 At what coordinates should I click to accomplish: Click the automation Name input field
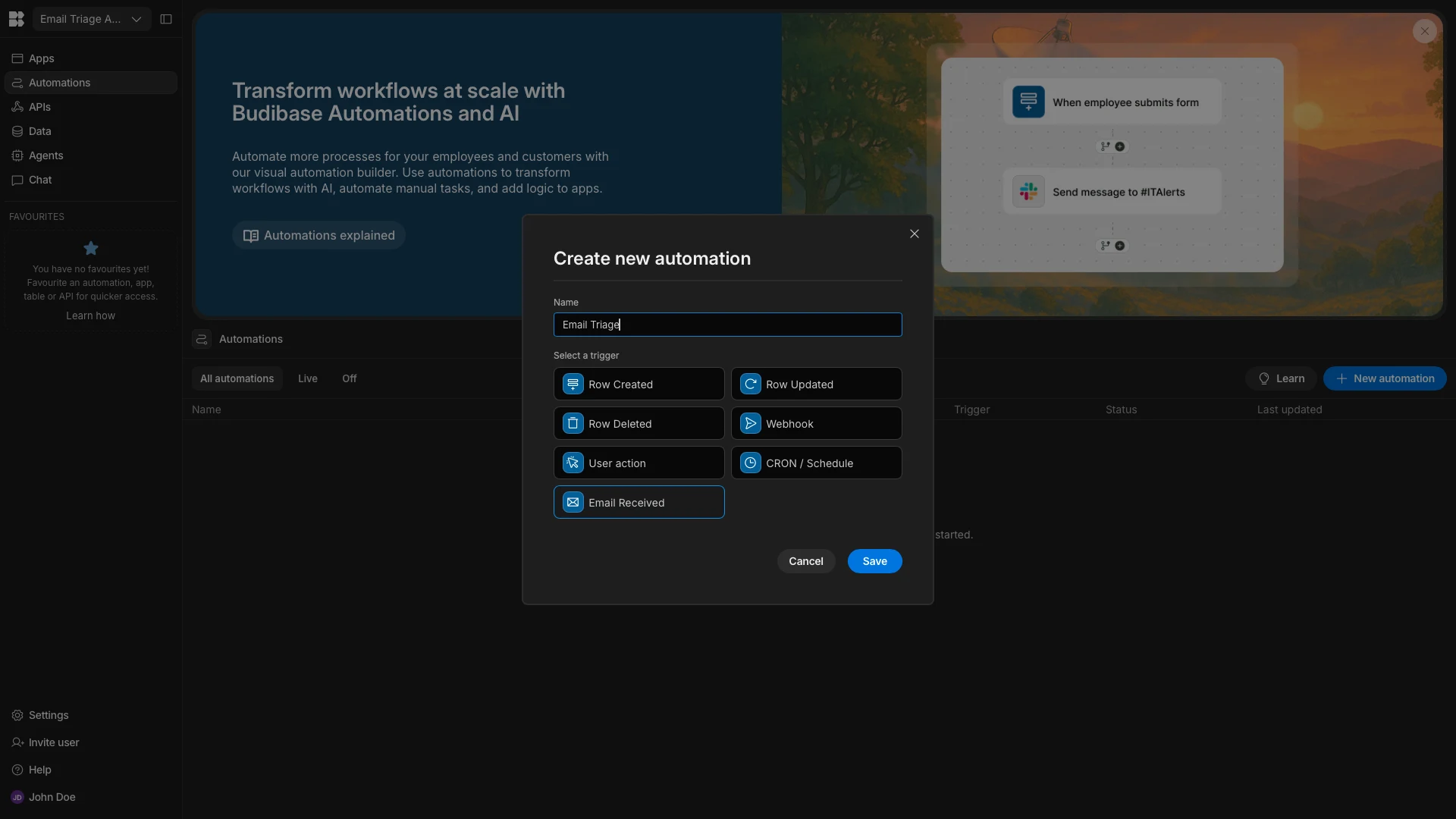(x=727, y=325)
